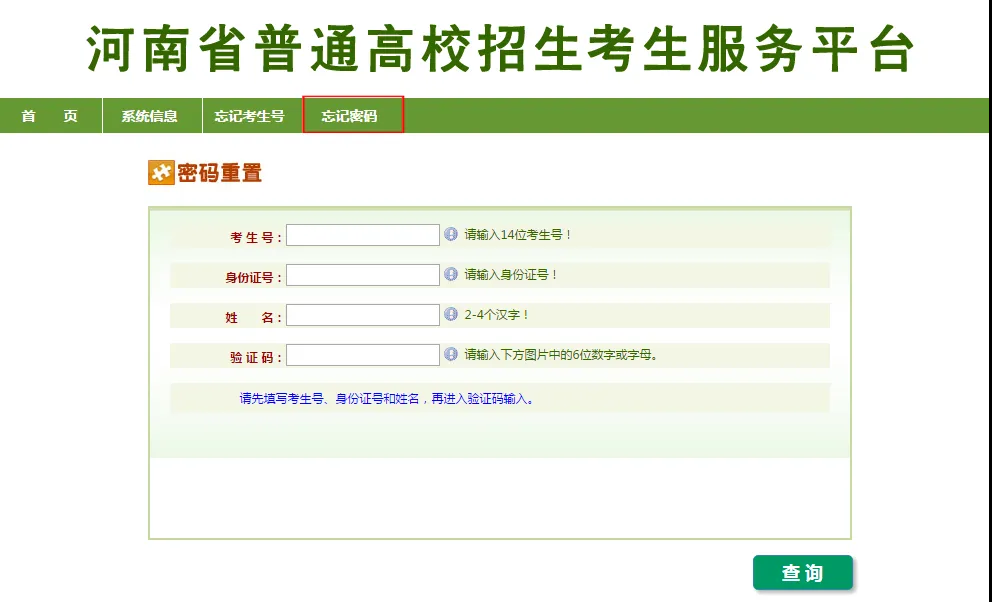This screenshot has width=992, height=602.
Task: Click the 验证码 input box
Action: (363, 355)
